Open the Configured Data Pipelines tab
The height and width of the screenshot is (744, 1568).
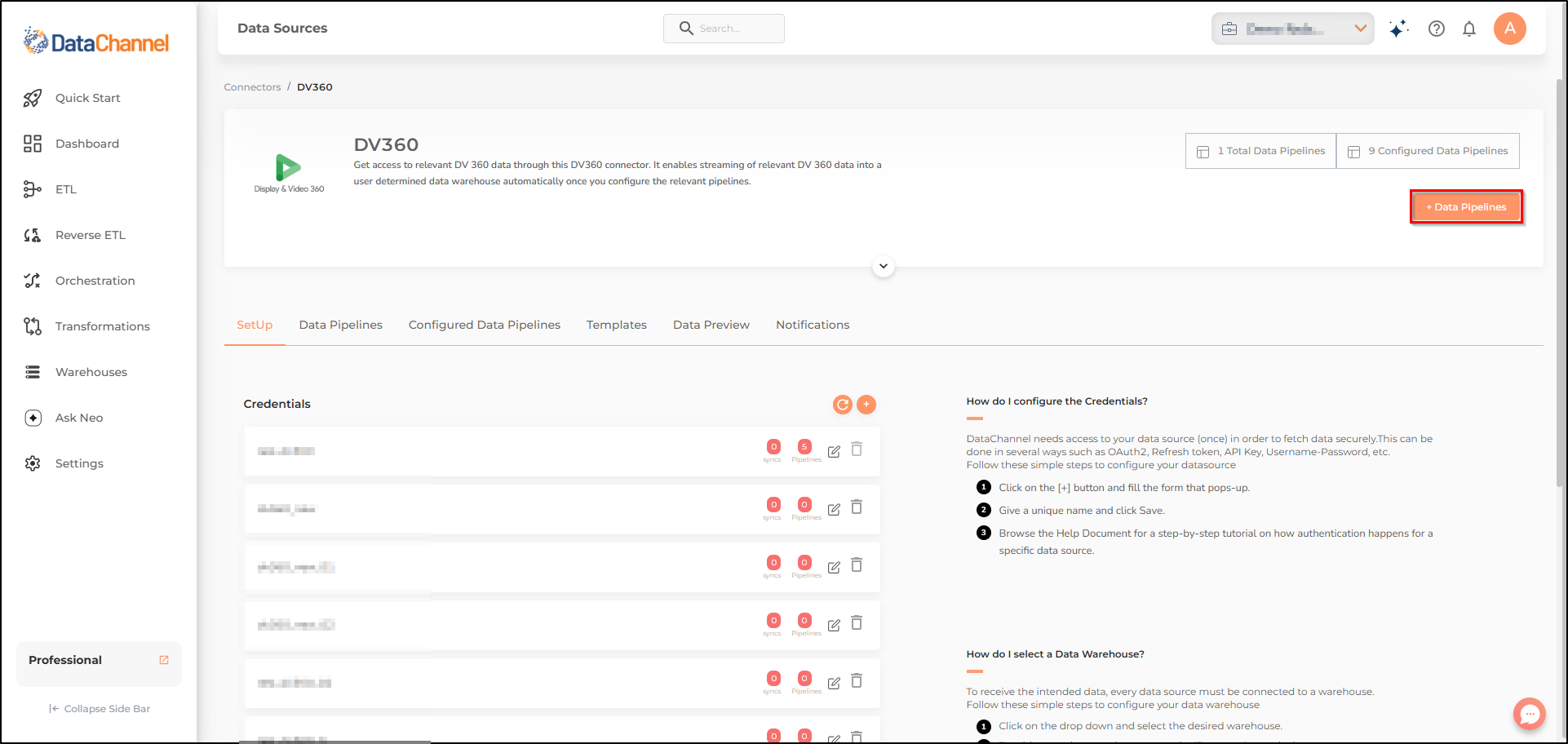pos(485,325)
